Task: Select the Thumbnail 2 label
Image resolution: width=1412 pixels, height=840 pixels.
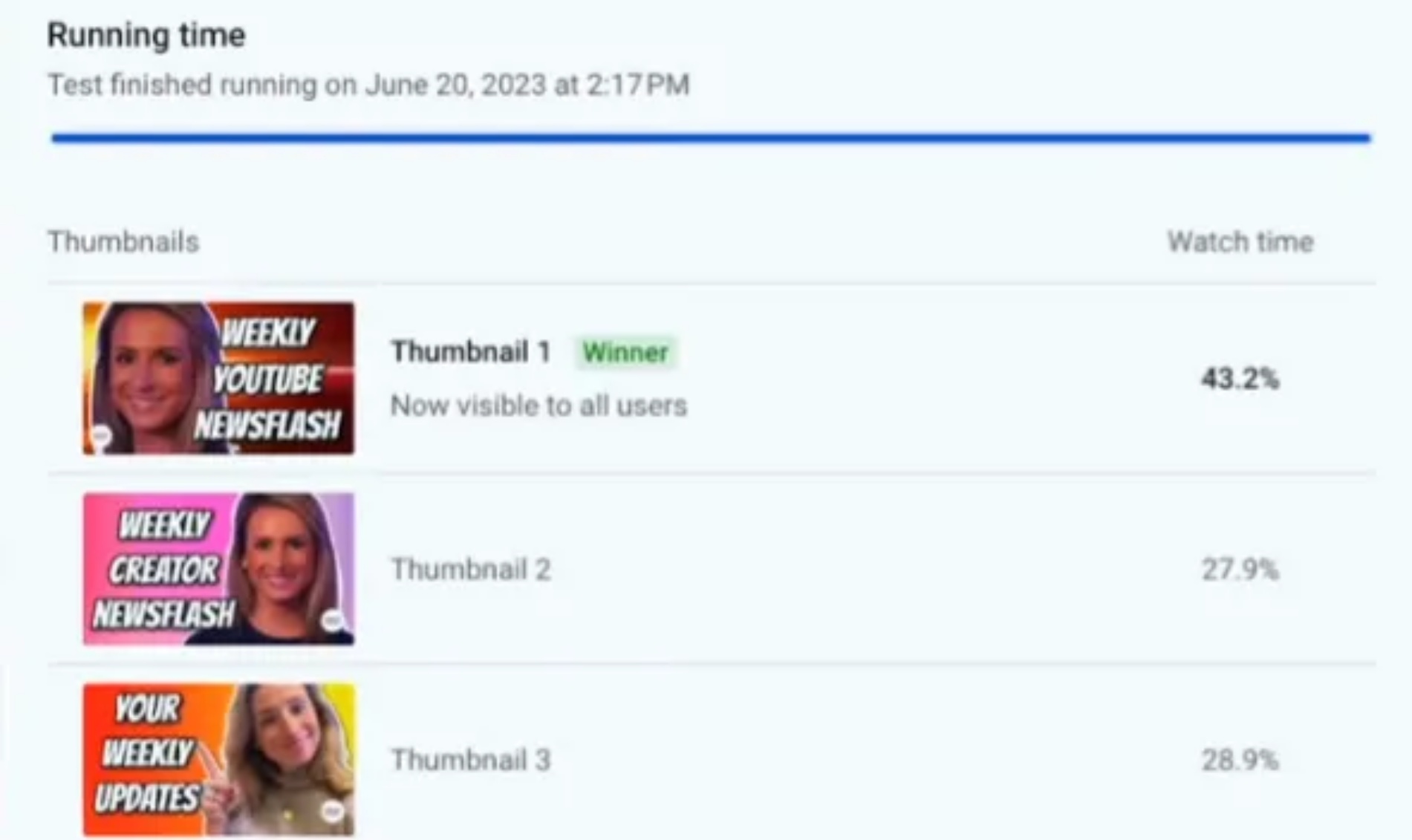Action: tap(471, 570)
